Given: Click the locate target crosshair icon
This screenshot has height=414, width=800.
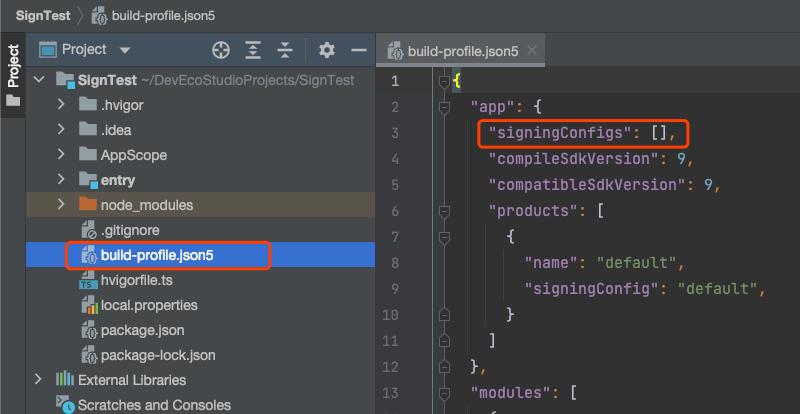Looking at the screenshot, I should point(221,49).
